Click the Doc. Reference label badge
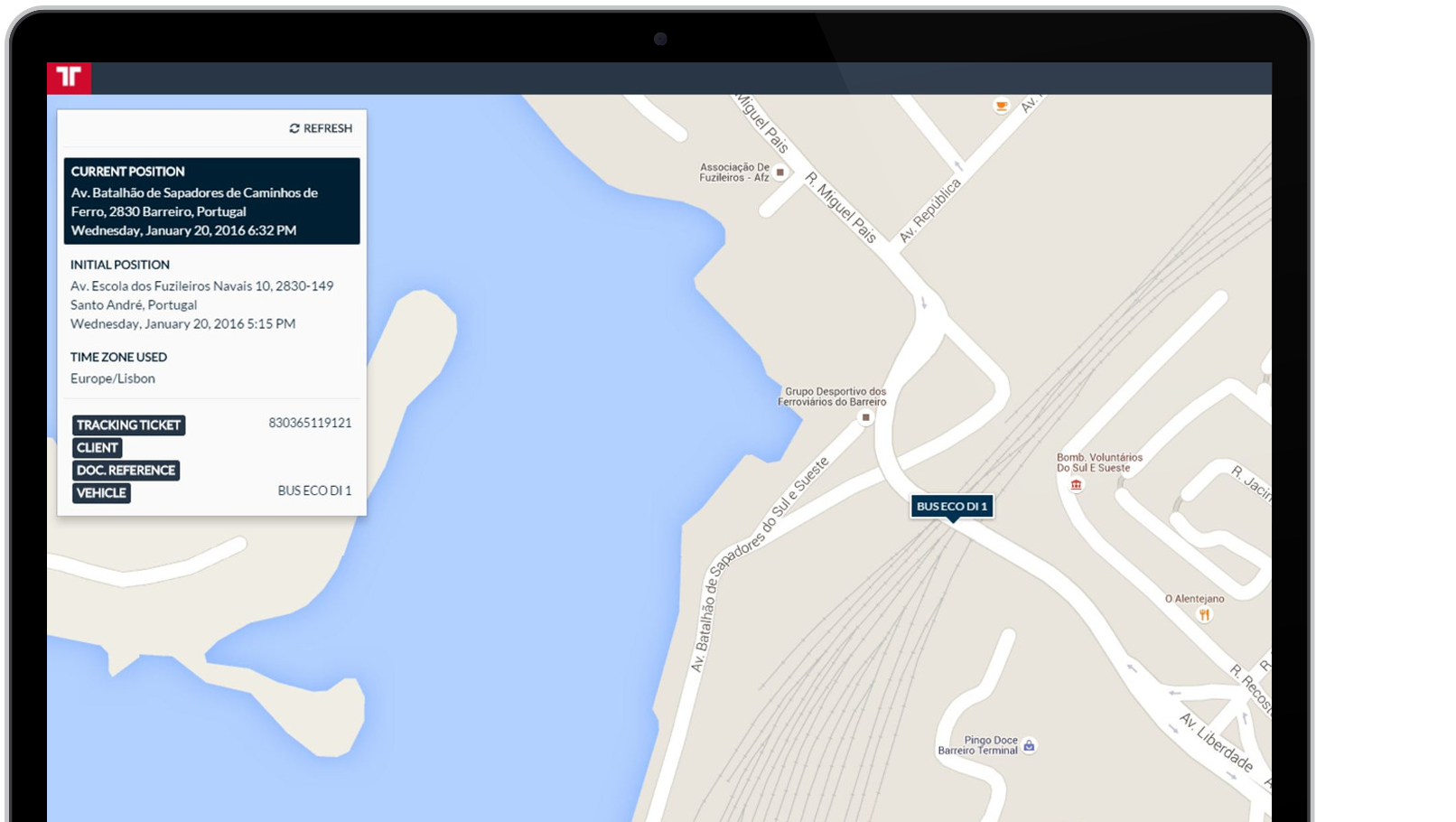Viewport: 1456px width, 822px height. [126, 471]
